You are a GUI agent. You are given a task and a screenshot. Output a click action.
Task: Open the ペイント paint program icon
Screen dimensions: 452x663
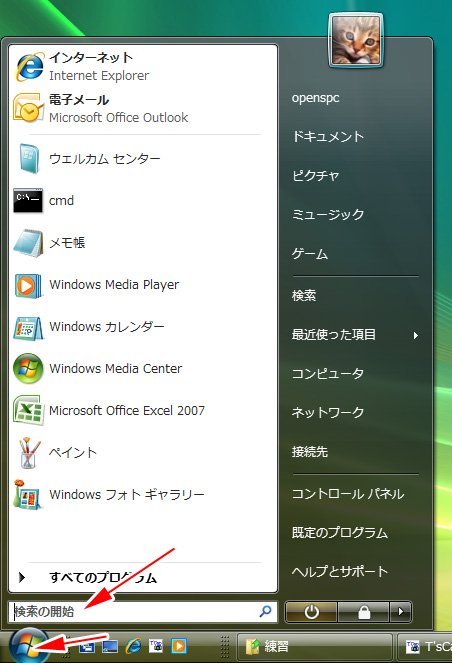click(29, 452)
